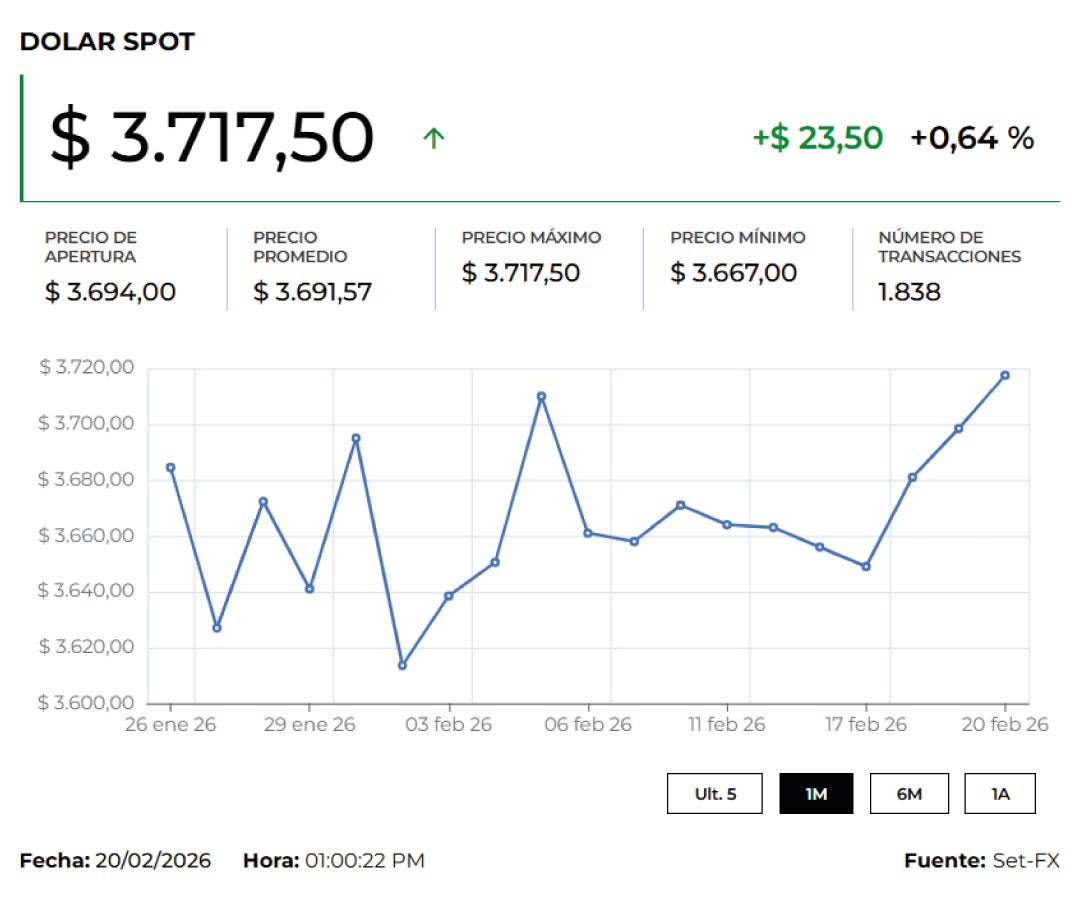Screen dimensions: 1080x900
Task: Click the lowest chart point before 03 feb
Action: [x=403, y=664]
